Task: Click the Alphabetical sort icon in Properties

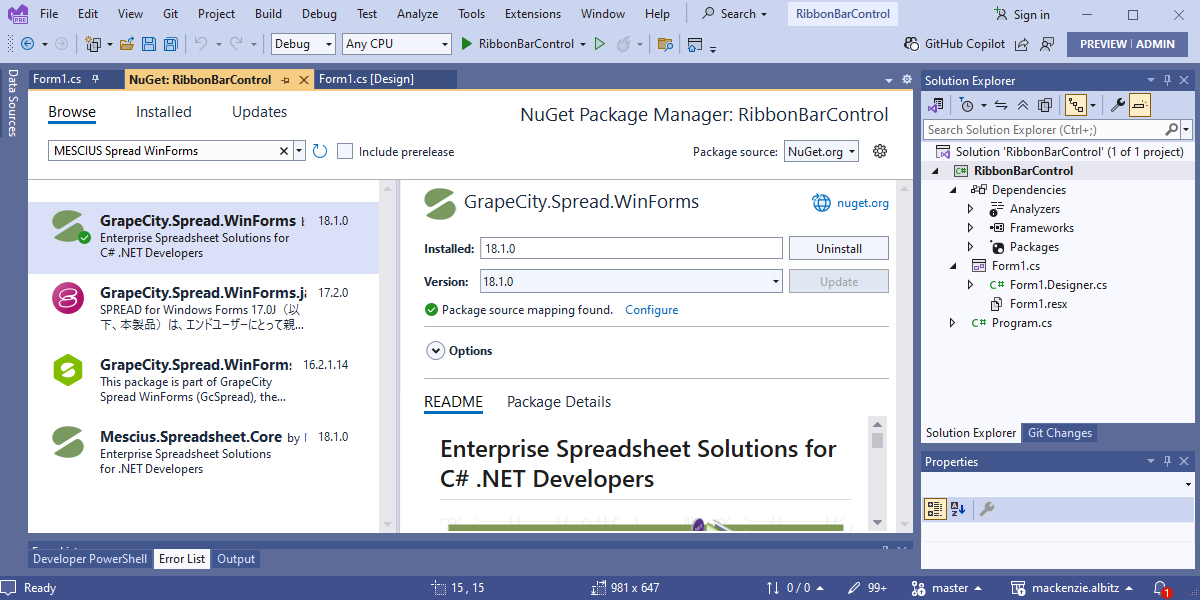Action: pyautogui.click(x=958, y=509)
